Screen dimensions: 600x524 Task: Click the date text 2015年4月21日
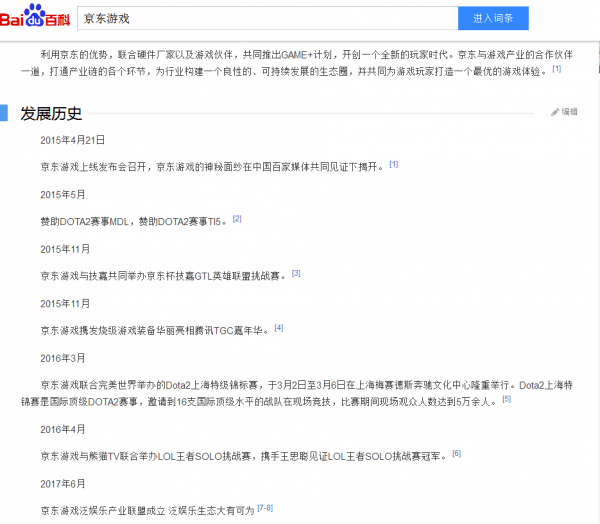72,140
